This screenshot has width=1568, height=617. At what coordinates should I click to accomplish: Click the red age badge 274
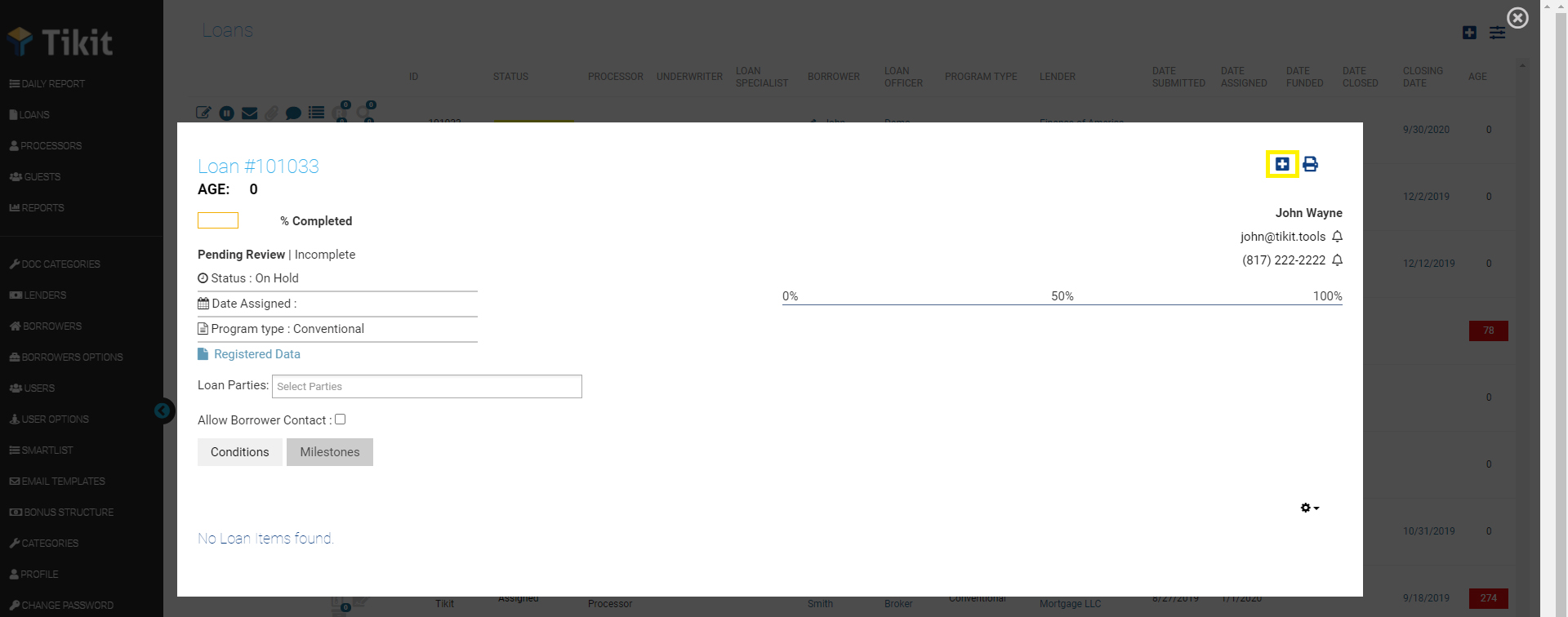pyautogui.click(x=1489, y=598)
